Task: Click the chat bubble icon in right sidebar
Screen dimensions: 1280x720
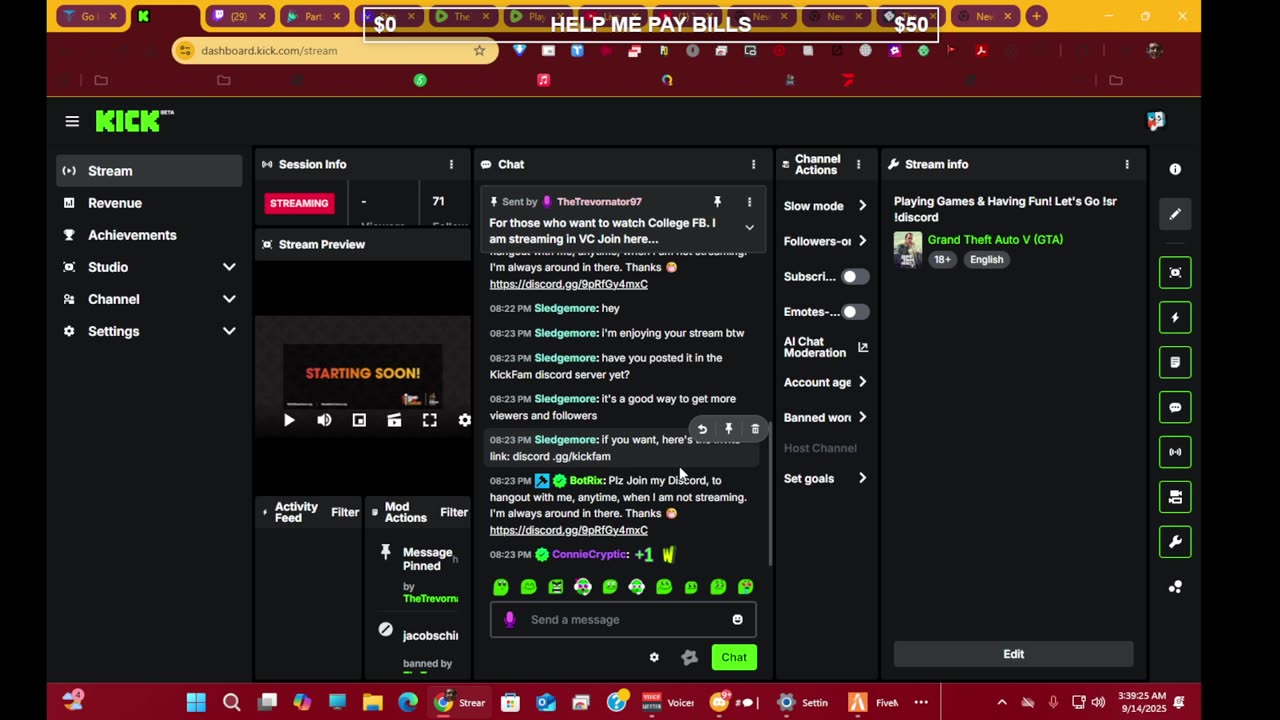Action: 1175,407
